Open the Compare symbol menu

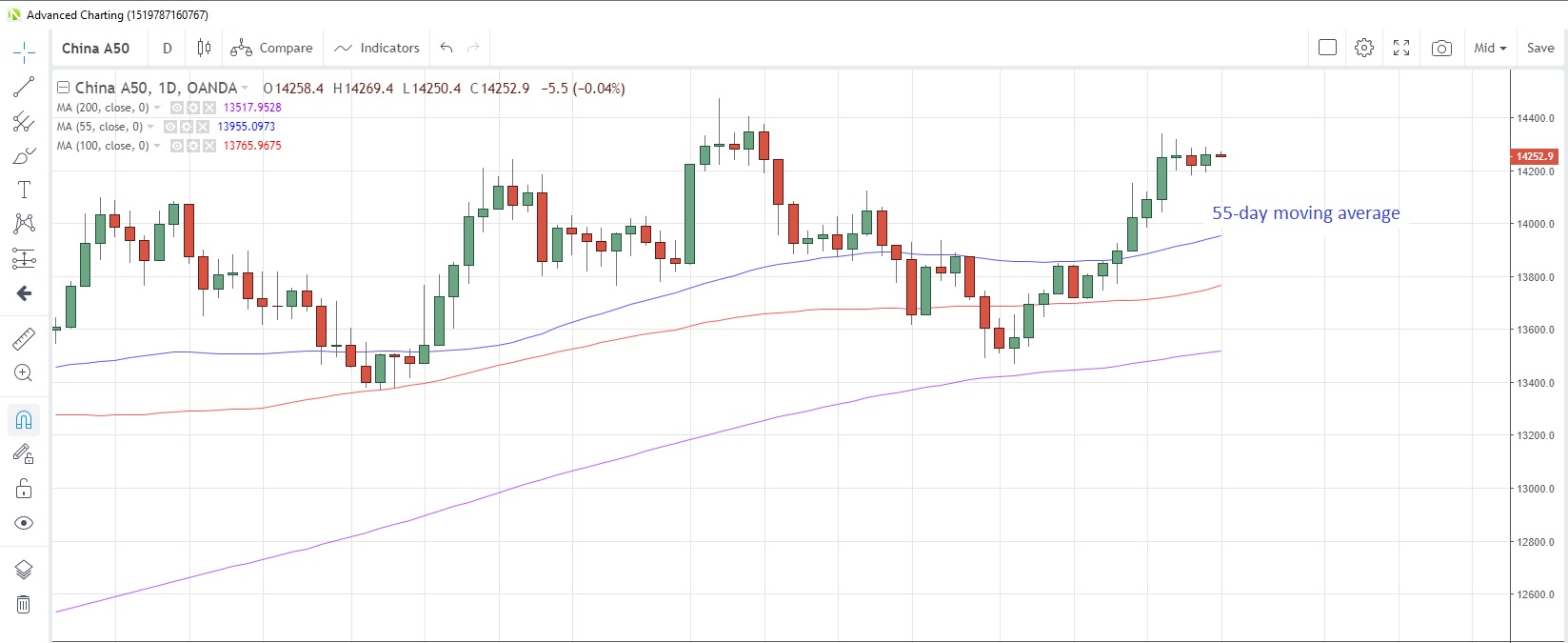[x=272, y=48]
